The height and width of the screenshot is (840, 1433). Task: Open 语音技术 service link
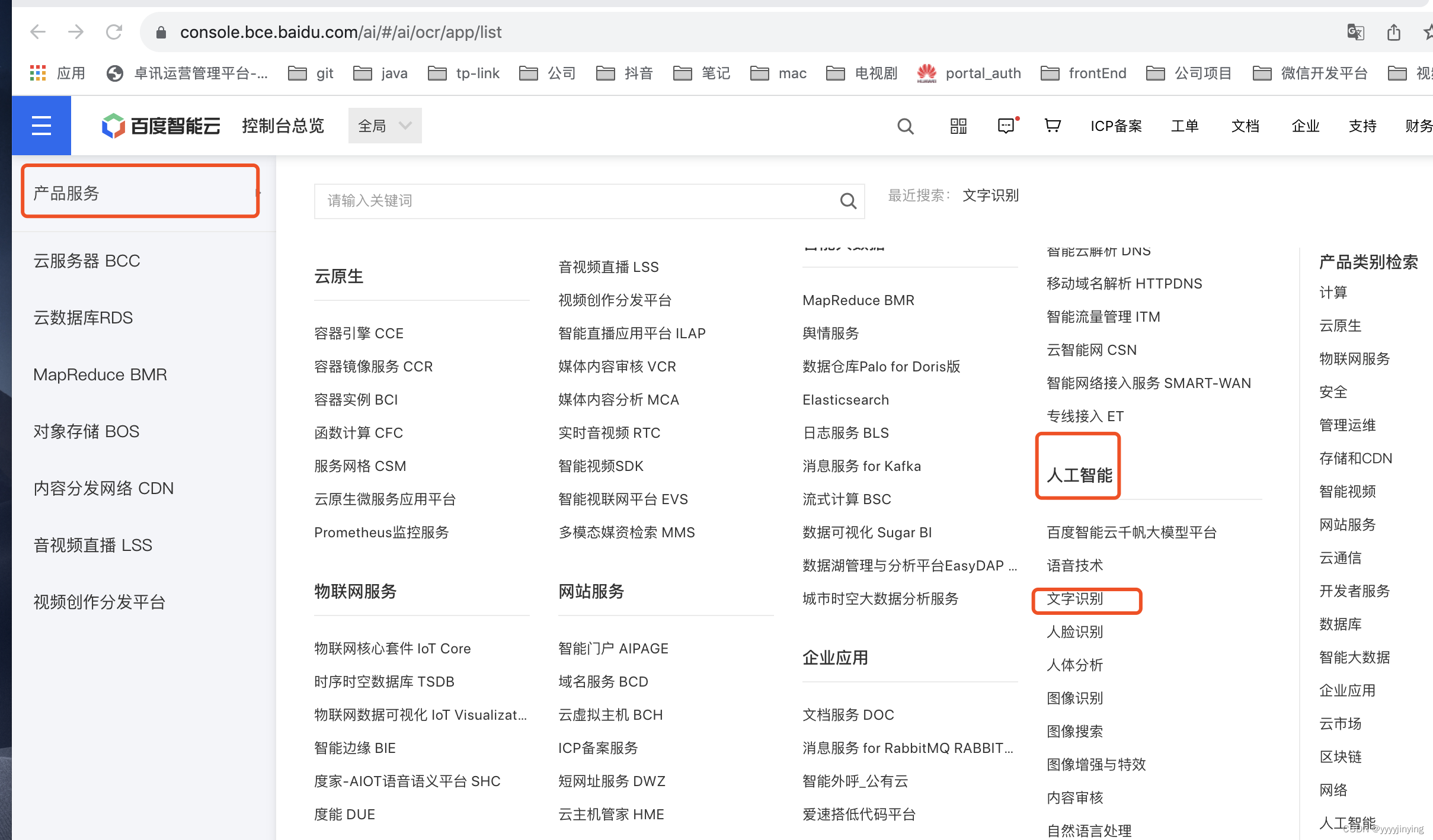pos(1075,566)
